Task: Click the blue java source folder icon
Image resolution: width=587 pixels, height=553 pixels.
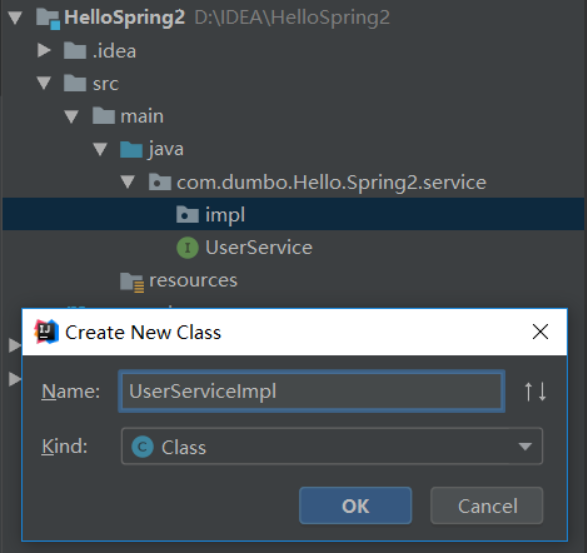Action: coord(131,149)
